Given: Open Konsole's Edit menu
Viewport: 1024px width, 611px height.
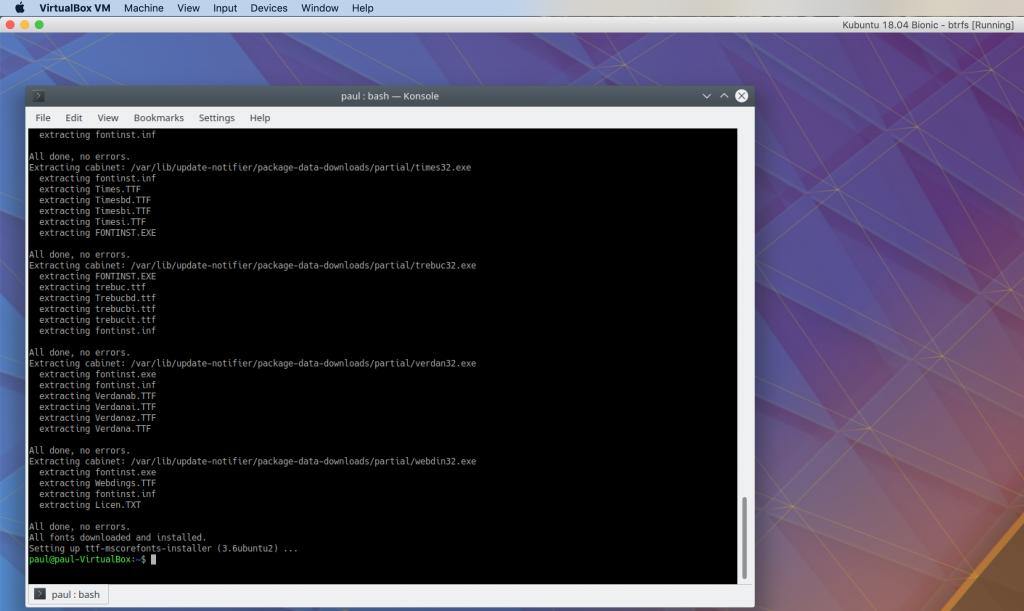Looking at the screenshot, I should [x=74, y=118].
